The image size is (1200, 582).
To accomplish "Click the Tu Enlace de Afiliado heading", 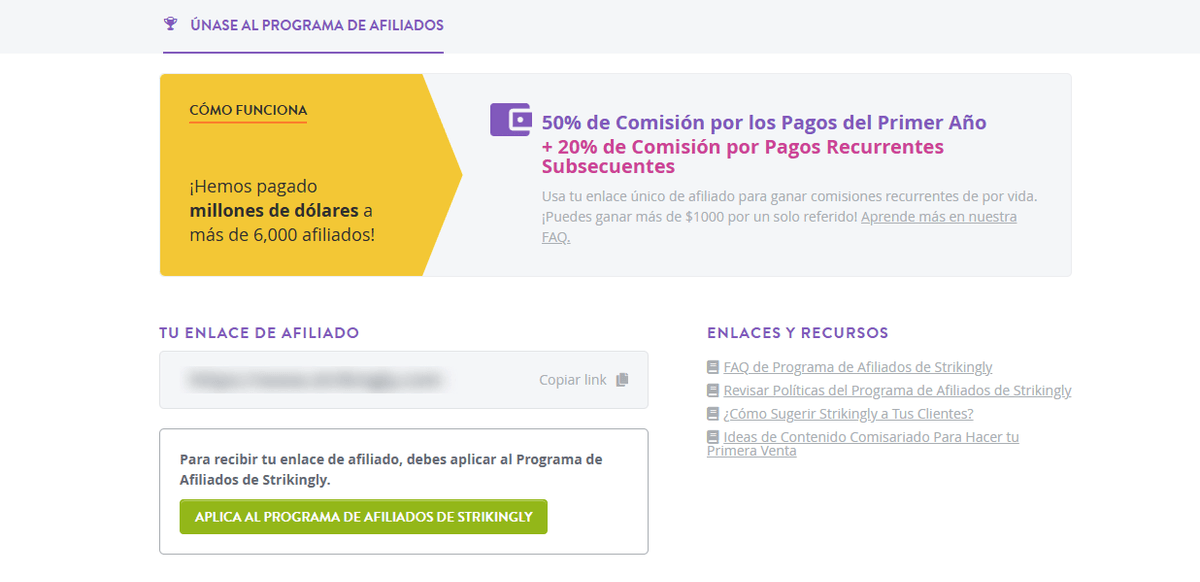I will coord(259,333).
